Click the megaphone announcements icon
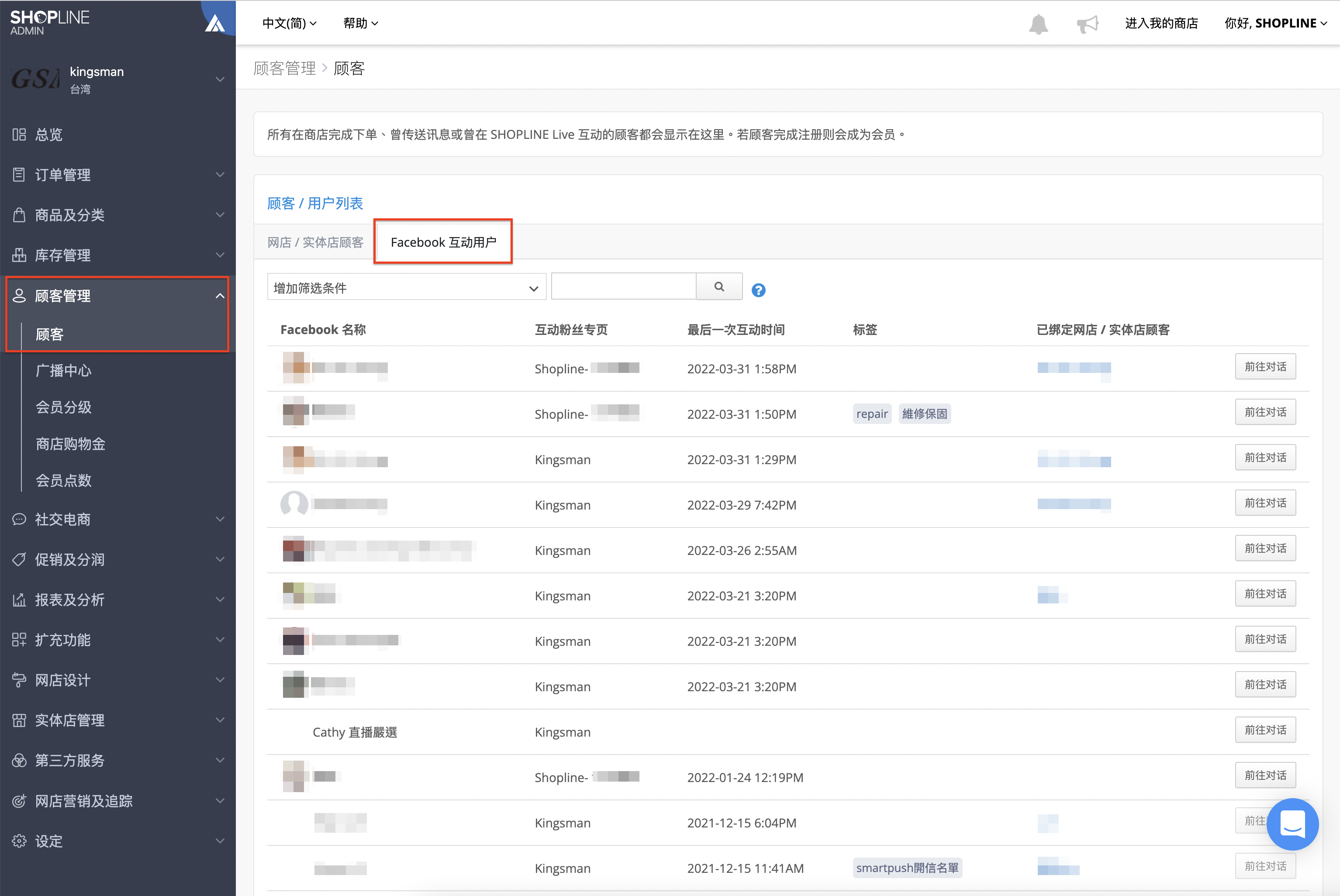 pos(1087,24)
